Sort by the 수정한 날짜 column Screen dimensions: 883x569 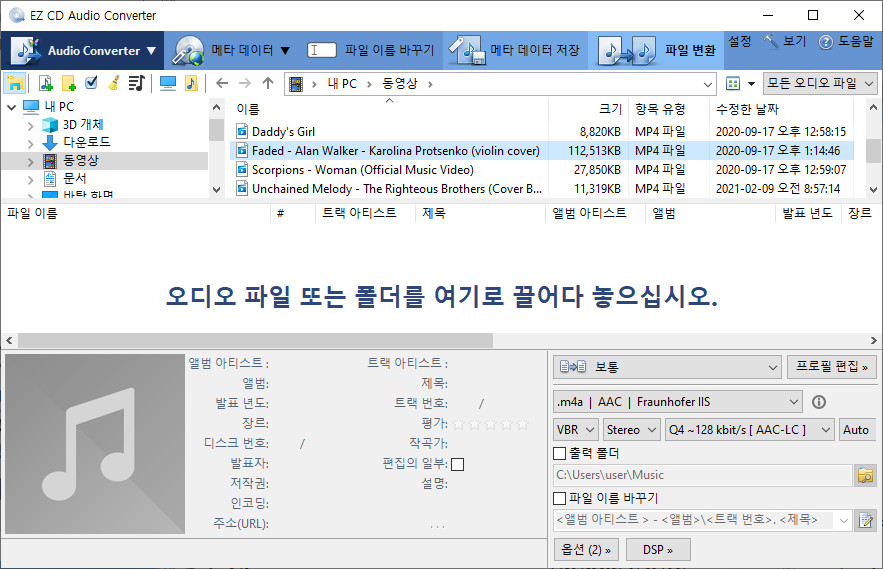pyautogui.click(x=781, y=109)
